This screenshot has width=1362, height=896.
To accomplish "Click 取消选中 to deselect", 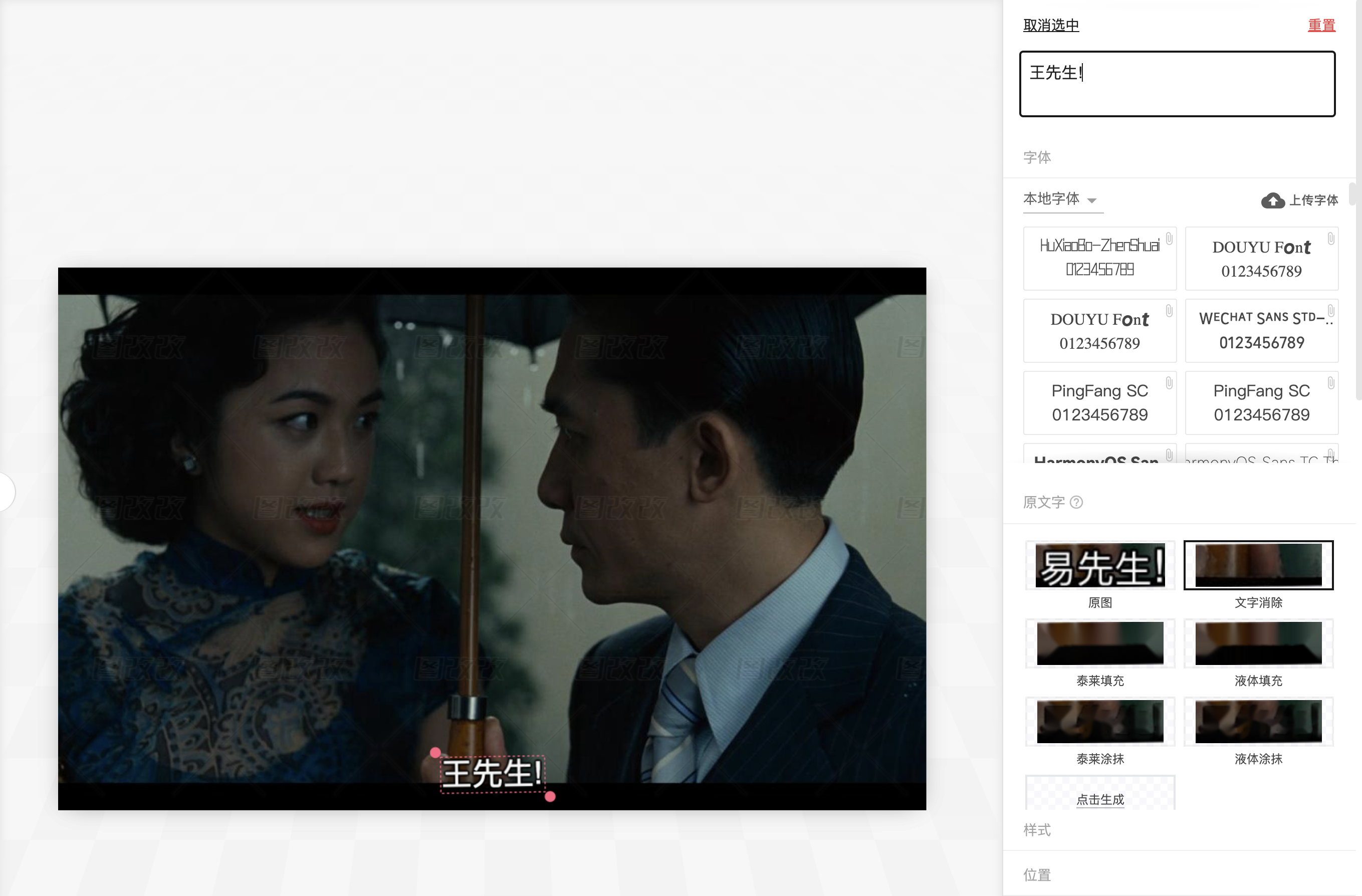I will click(1050, 25).
